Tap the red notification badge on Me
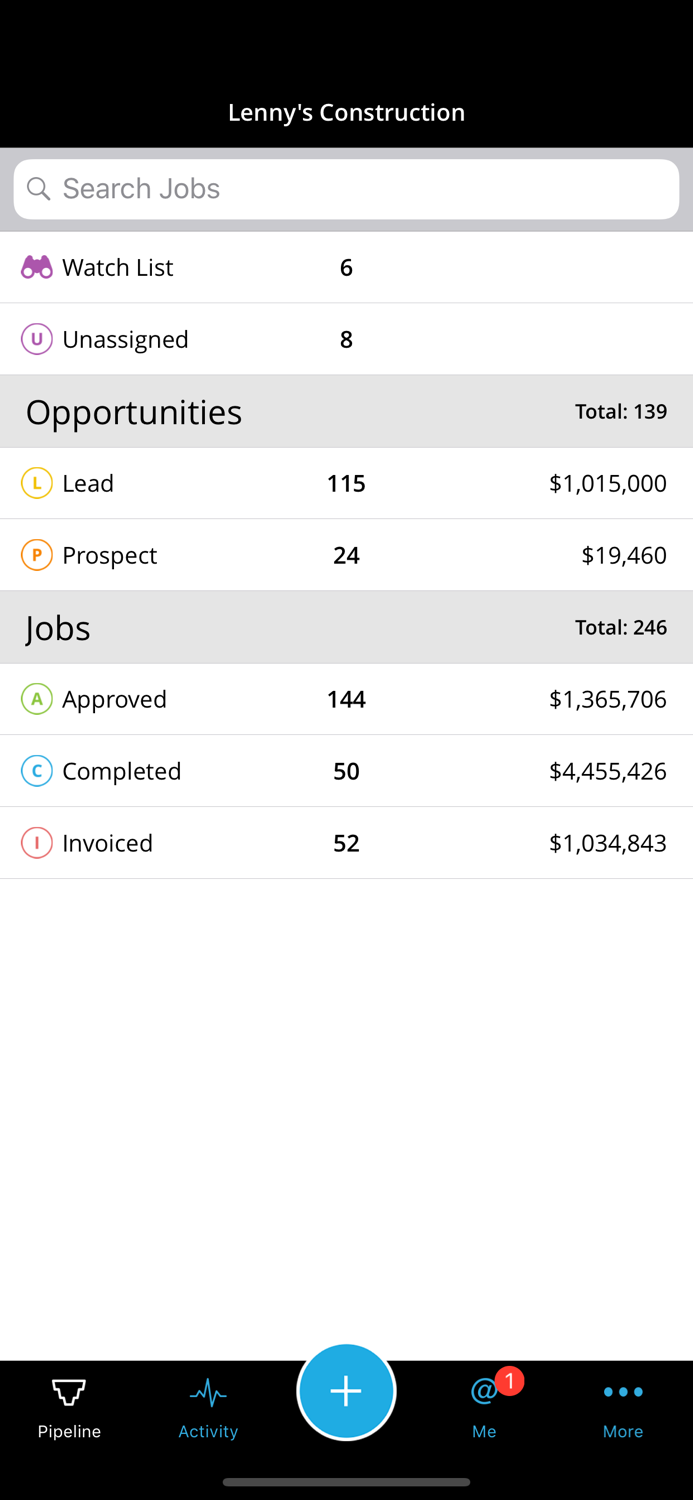693x1500 pixels. (508, 1381)
